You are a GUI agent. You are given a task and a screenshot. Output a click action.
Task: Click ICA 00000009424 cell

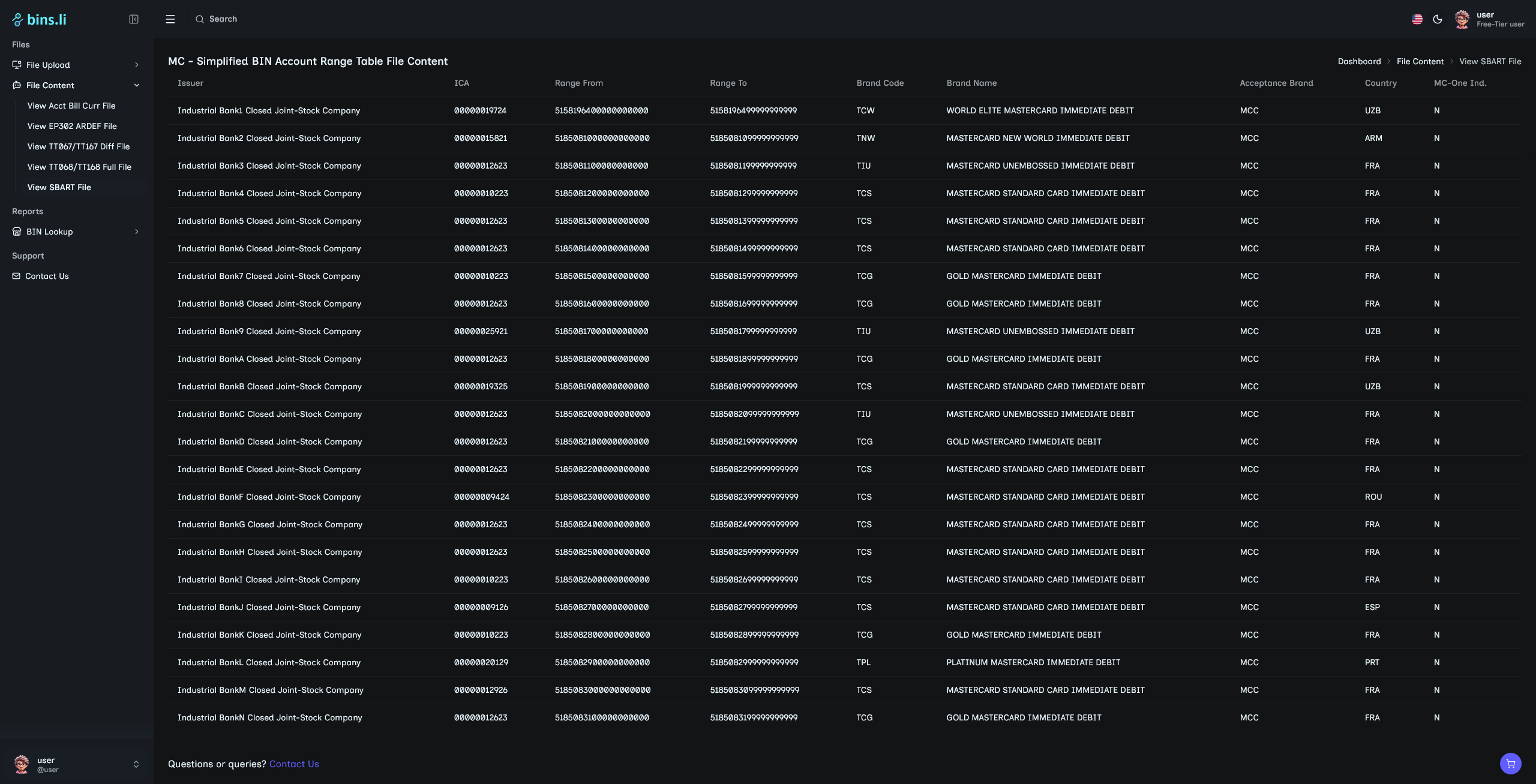(x=482, y=497)
